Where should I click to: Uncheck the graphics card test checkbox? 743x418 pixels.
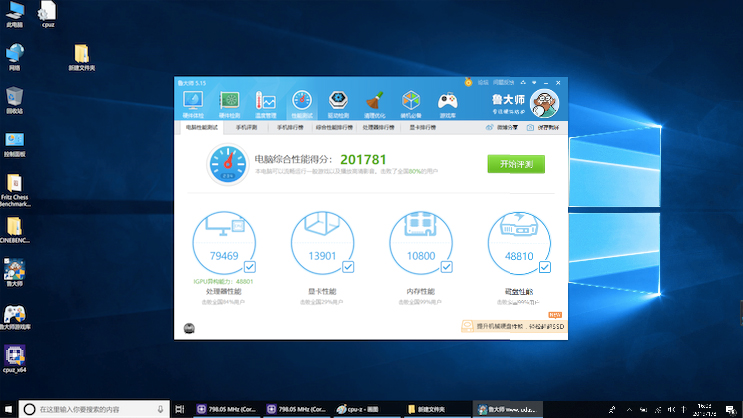point(348,267)
